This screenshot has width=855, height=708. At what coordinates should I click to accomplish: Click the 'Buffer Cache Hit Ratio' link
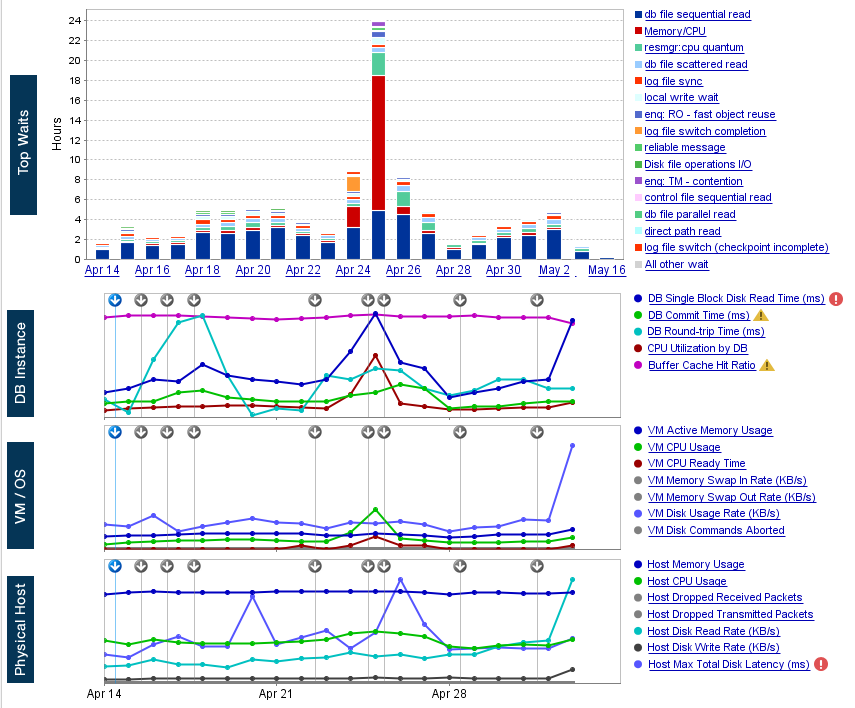click(x=702, y=365)
